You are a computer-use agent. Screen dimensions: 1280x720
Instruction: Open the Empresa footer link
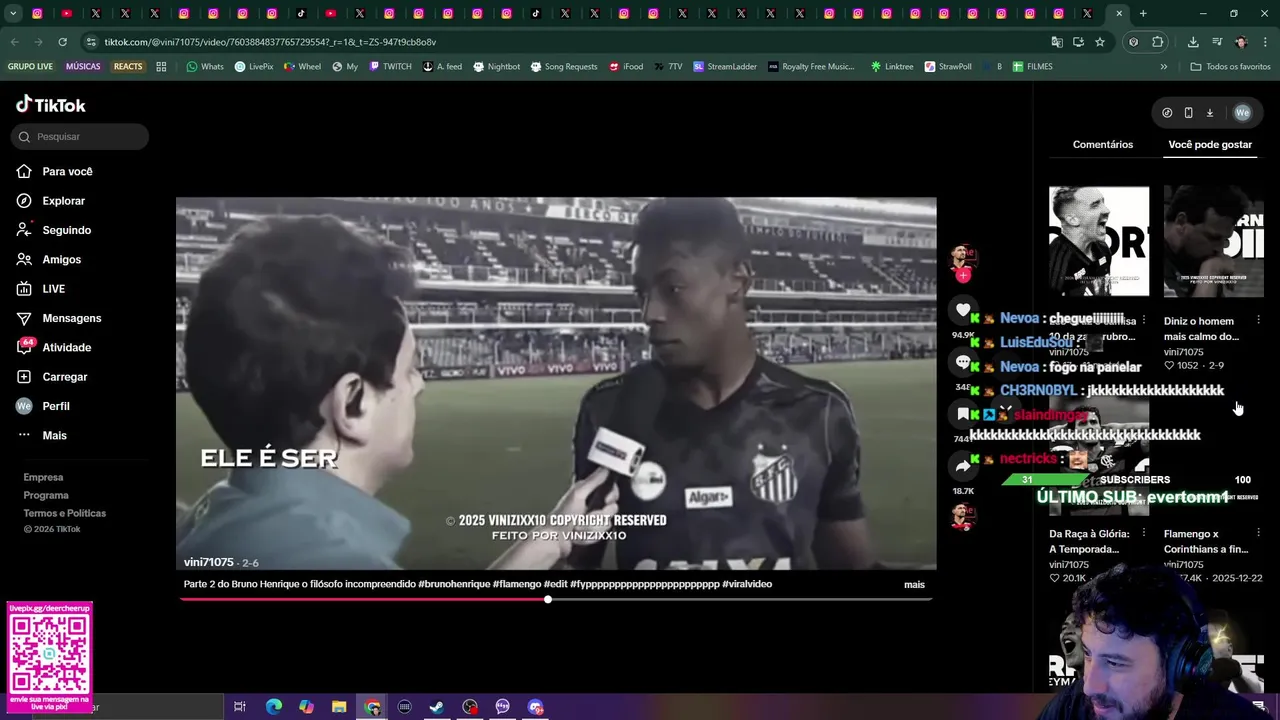click(43, 478)
